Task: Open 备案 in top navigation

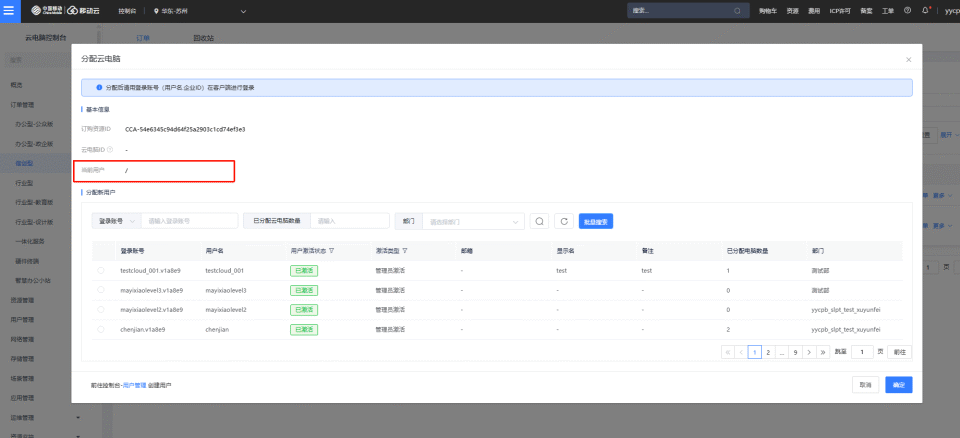Action: [x=866, y=11]
